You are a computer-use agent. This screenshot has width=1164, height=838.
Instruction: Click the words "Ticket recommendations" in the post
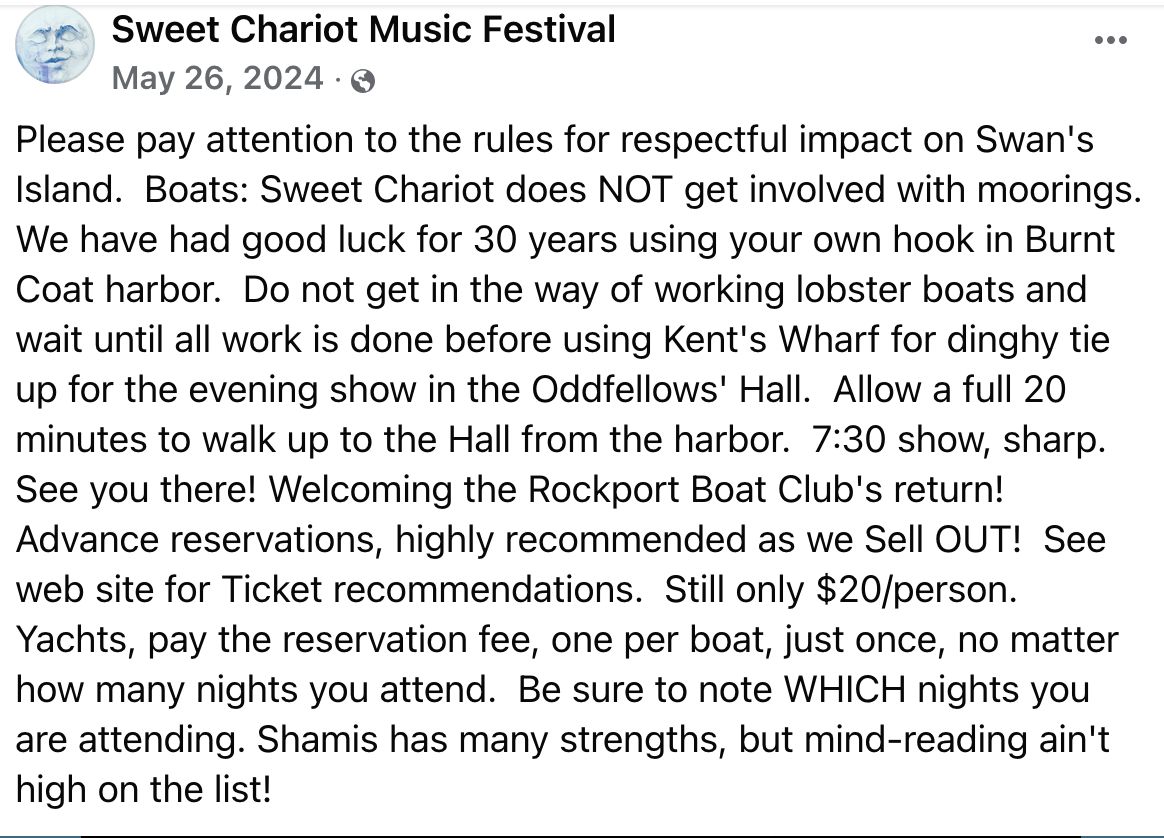(x=429, y=589)
